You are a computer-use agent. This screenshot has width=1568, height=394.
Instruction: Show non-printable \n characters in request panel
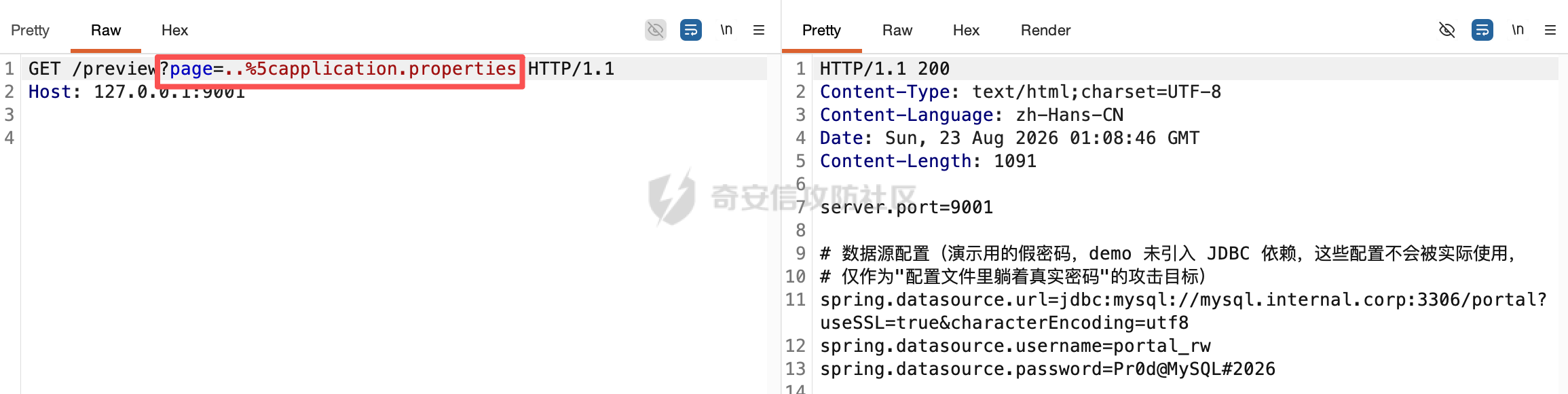tap(726, 30)
